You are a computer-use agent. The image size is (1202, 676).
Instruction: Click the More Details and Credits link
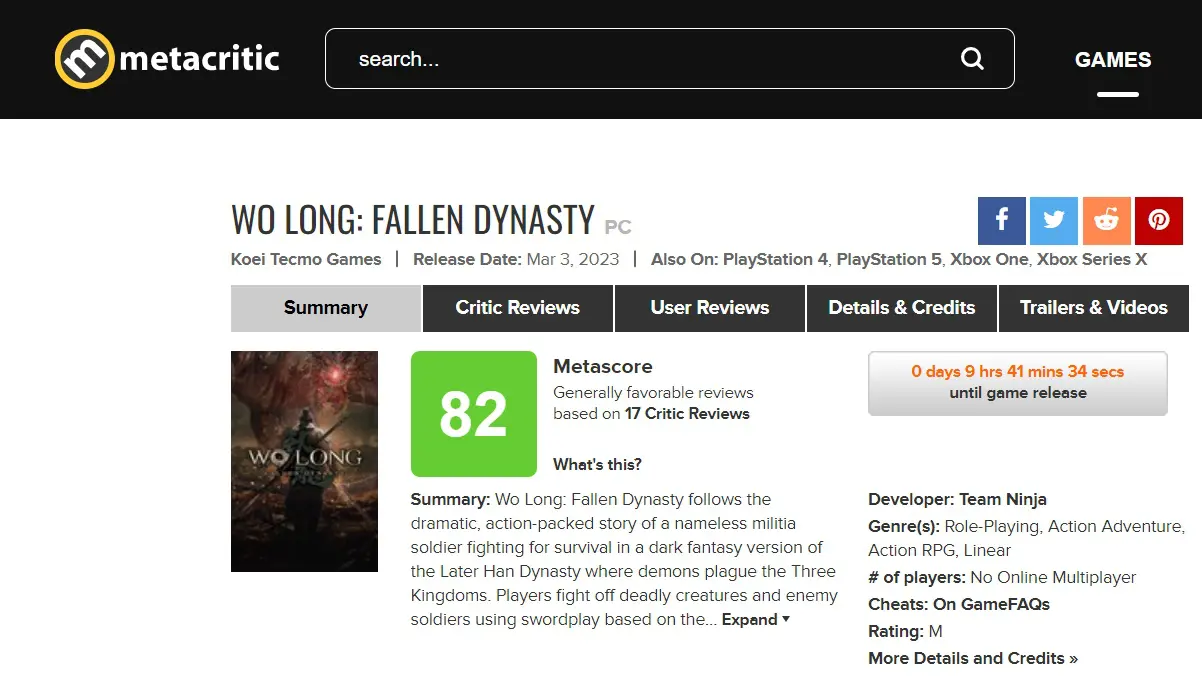973,658
